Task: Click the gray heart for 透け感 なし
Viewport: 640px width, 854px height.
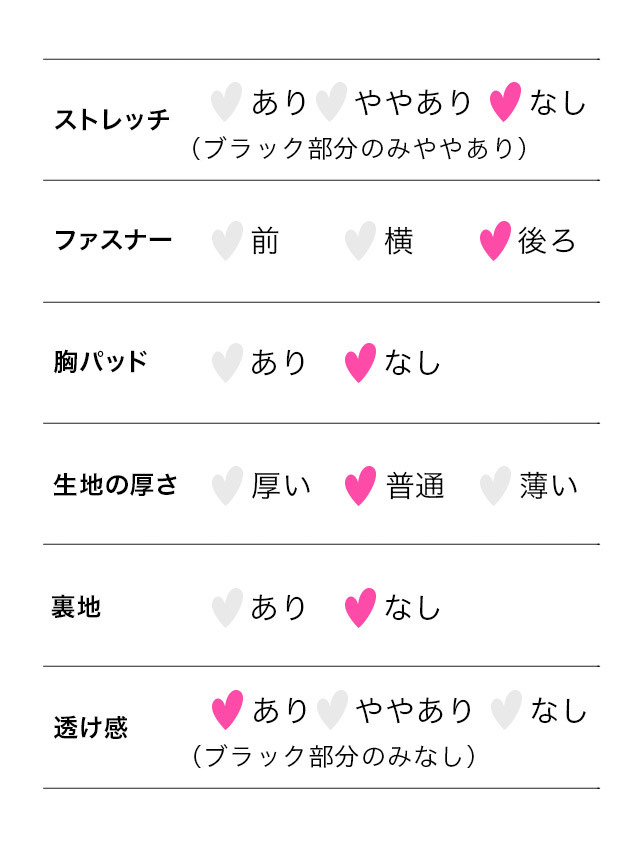Action: tap(506, 710)
